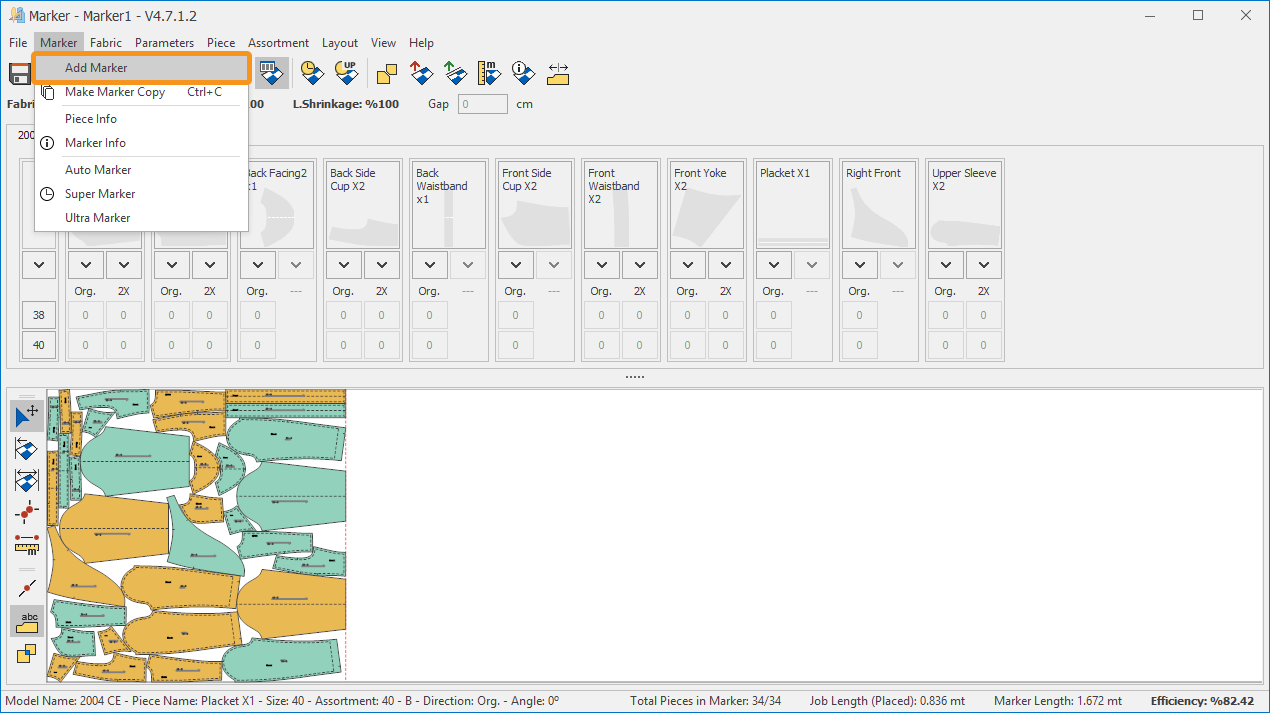This screenshot has height=713, width=1270.
Task: Open the Assortment menu
Action: [x=278, y=43]
